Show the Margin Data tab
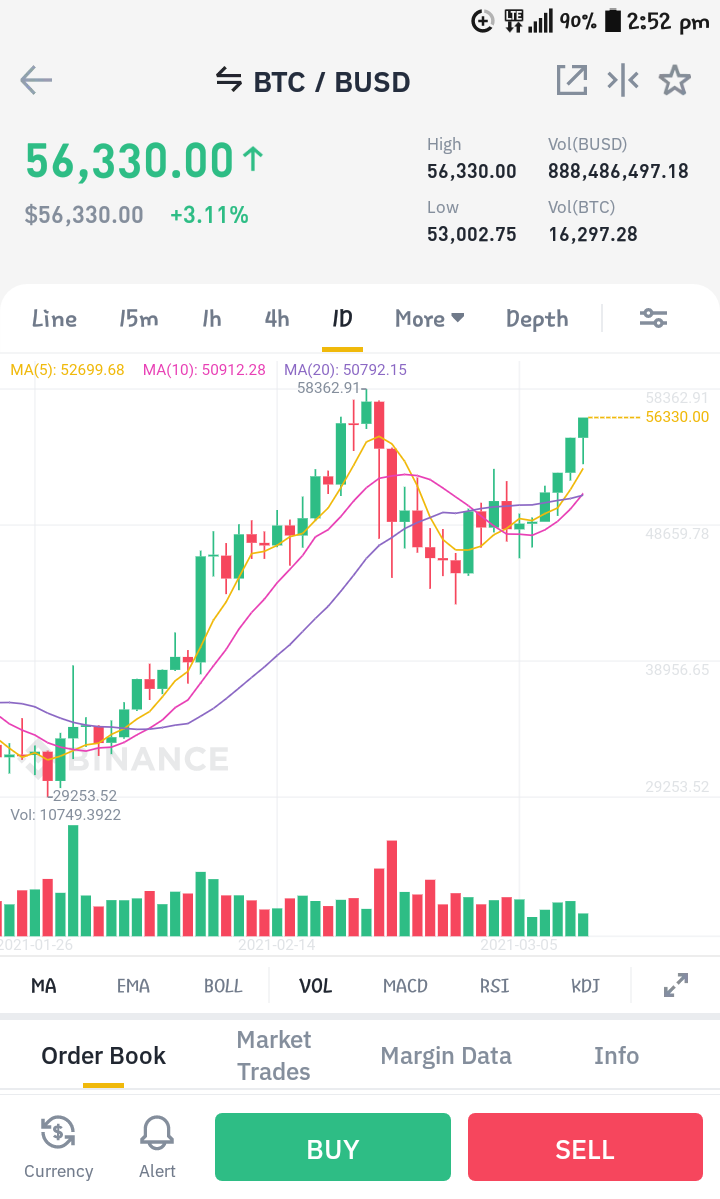The width and height of the screenshot is (720, 1199). [446, 1055]
